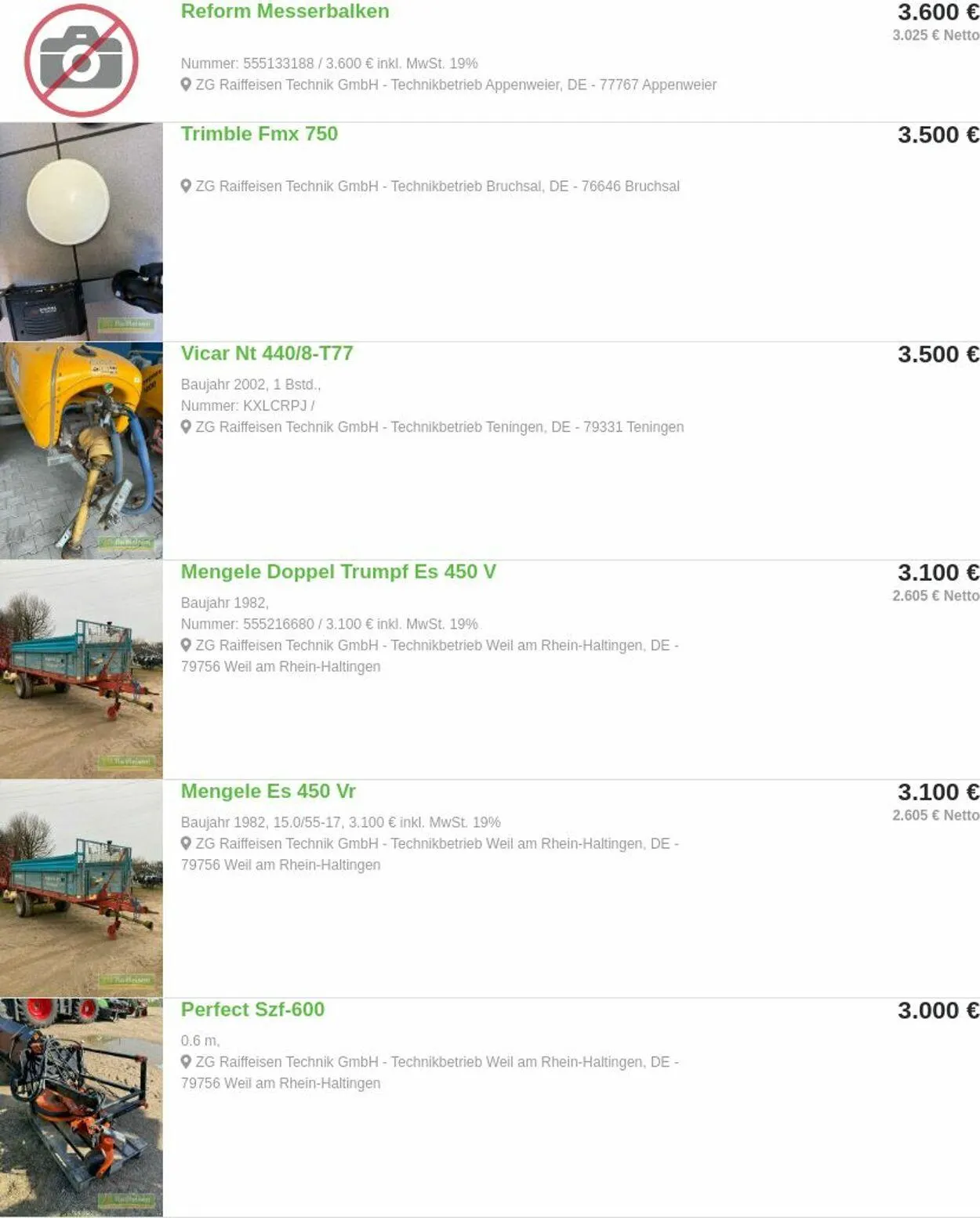Open the Mengele Es 450 Vr listing

[x=268, y=791]
